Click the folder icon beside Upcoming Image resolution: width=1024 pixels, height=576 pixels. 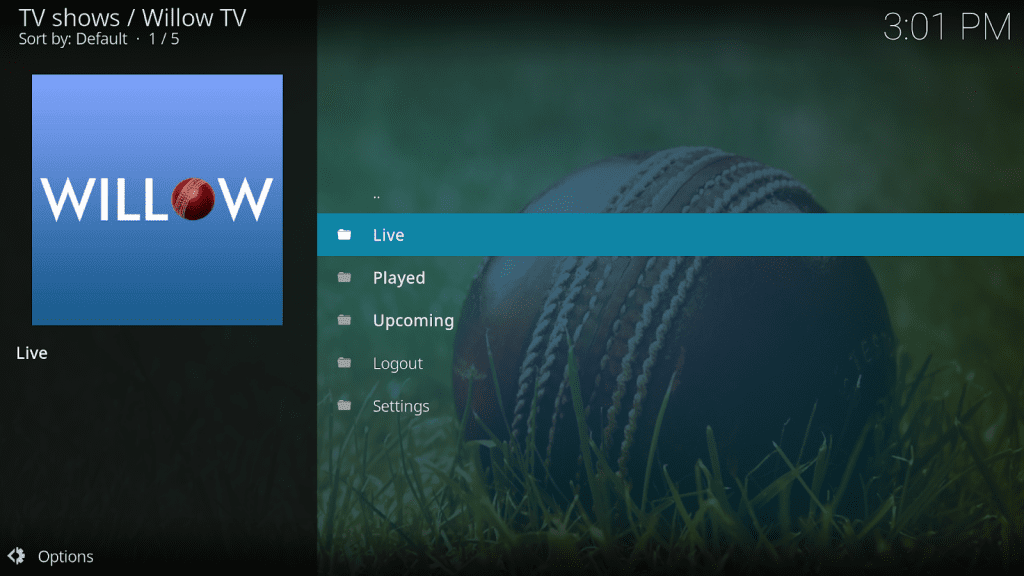[344, 320]
